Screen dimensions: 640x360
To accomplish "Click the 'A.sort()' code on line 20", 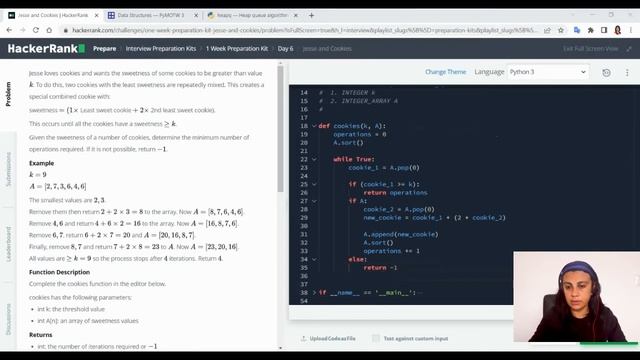I will (348, 143).
